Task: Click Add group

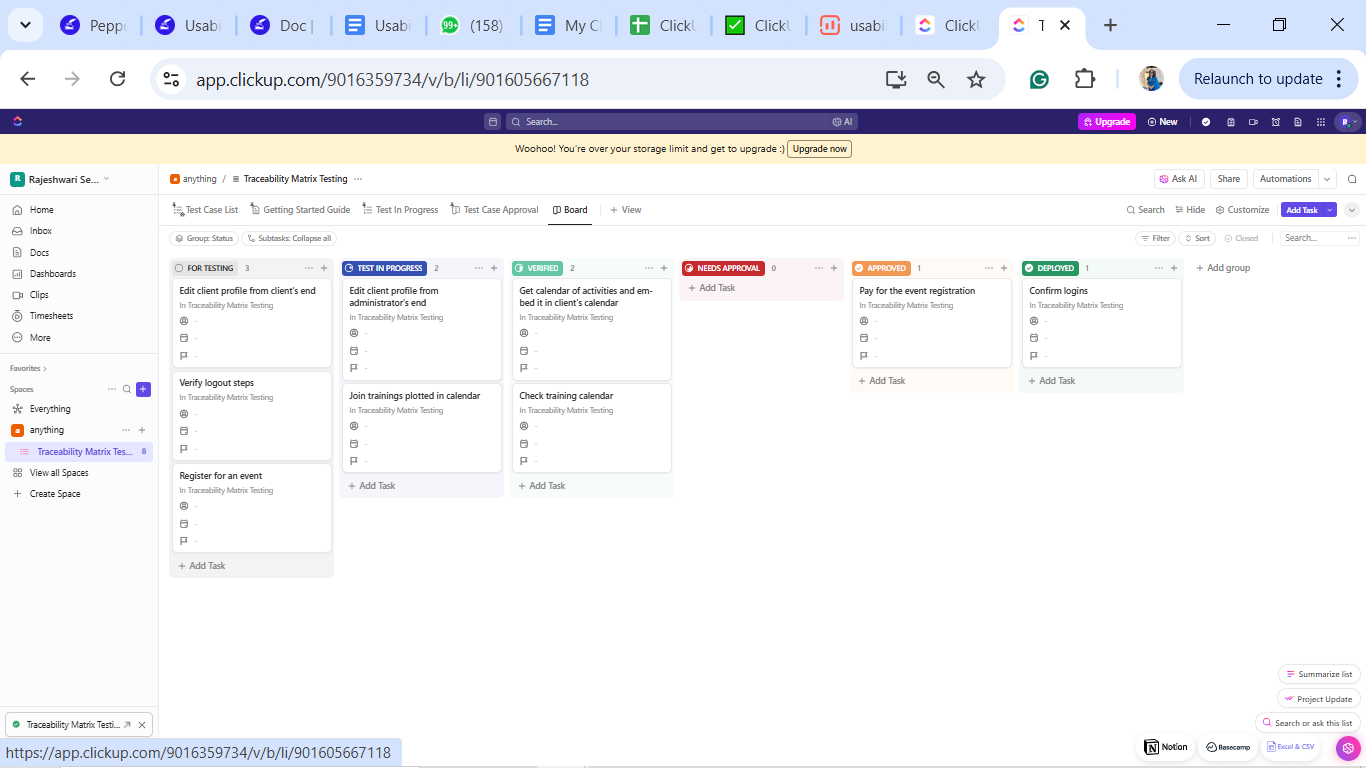Action: (x=1223, y=268)
